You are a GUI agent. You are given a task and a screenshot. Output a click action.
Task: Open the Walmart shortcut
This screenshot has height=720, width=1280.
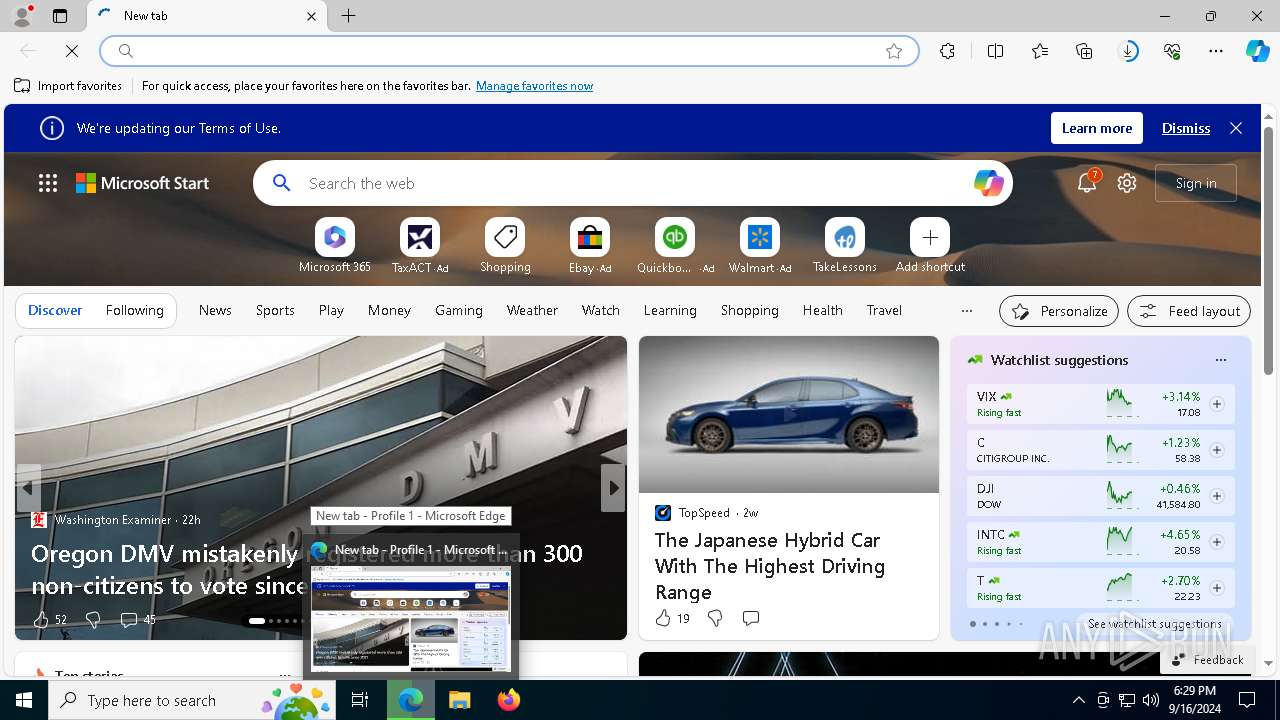pos(760,246)
